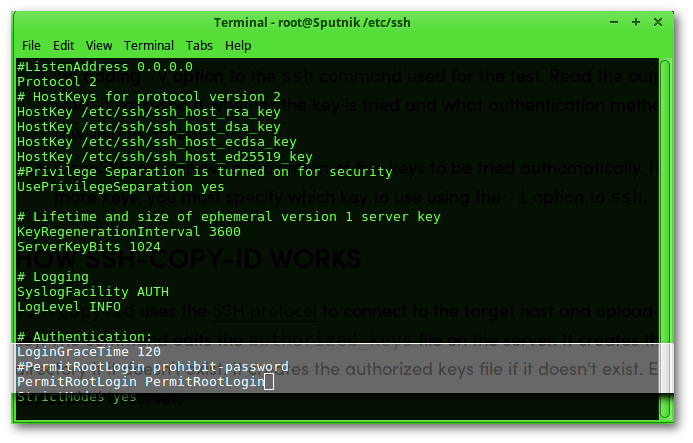Click the Protocol 2 line
Screen dimensions: 693x443
pyautogui.click(x=57, y=82)
